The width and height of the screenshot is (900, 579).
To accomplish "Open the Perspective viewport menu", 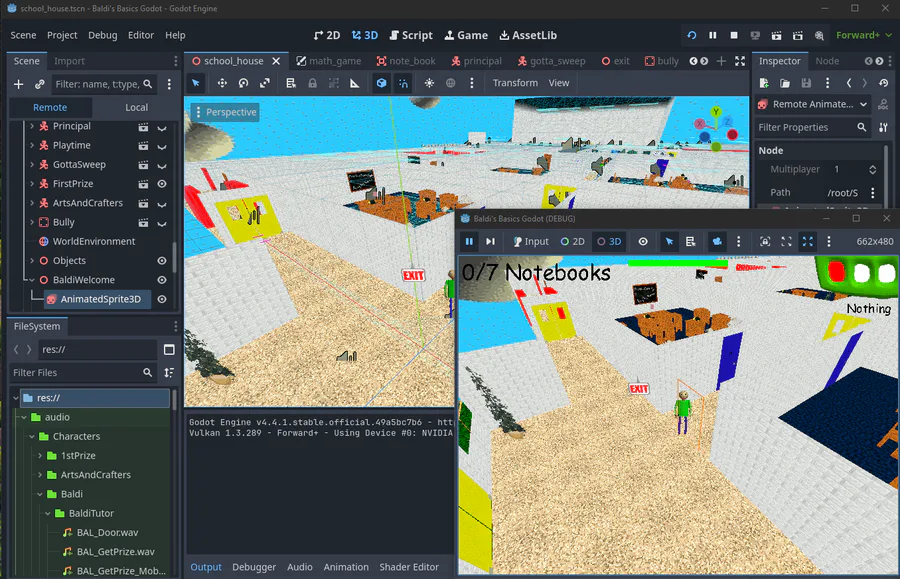I will 226,112.
